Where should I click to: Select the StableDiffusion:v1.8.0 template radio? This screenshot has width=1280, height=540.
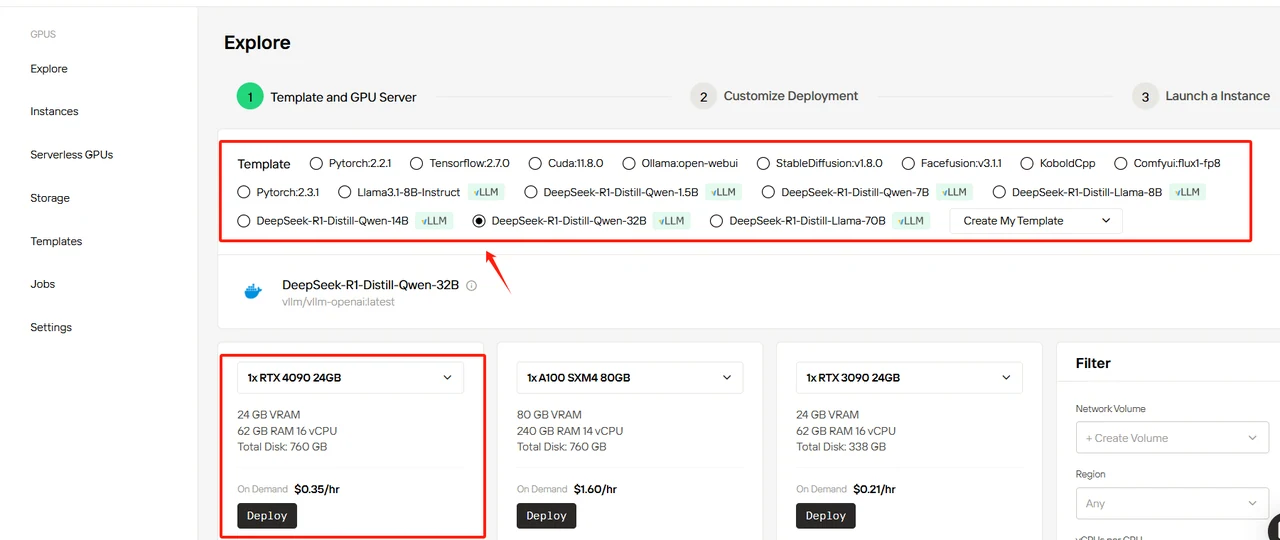tap(764, 163)
